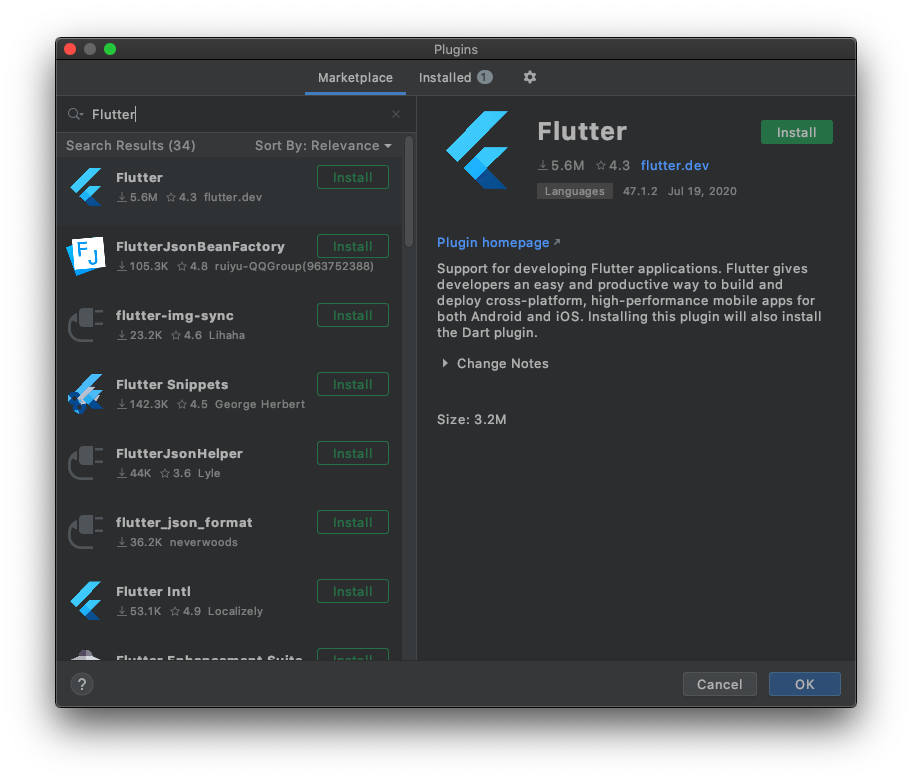Click vendor George Herbert text
Image resolution: width=912 pixels, height=781 pixels.
click(260, 404)
